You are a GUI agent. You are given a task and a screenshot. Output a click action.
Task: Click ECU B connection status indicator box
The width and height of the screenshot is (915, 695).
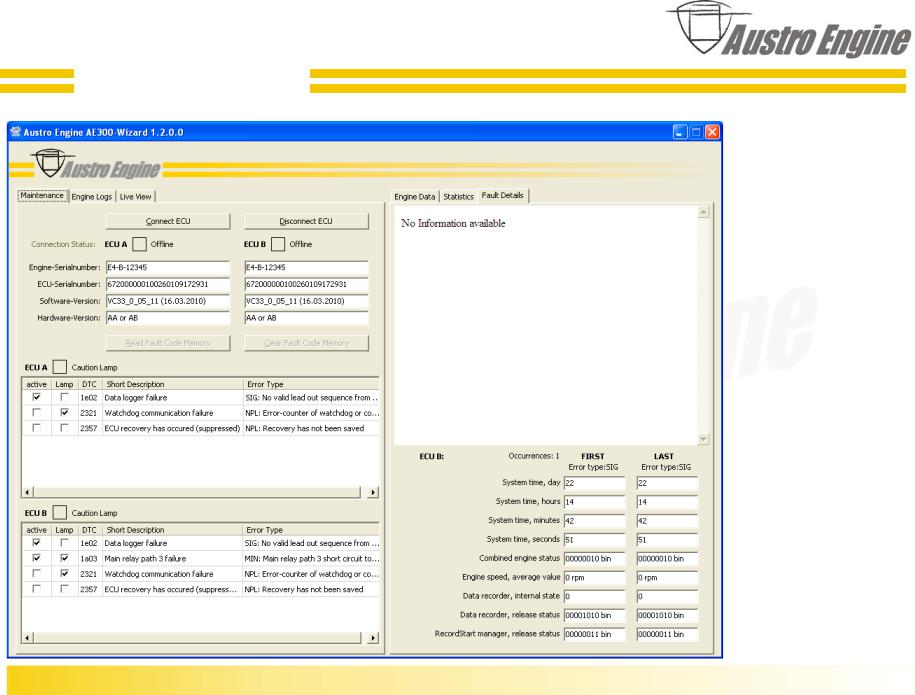click(278, 244)
